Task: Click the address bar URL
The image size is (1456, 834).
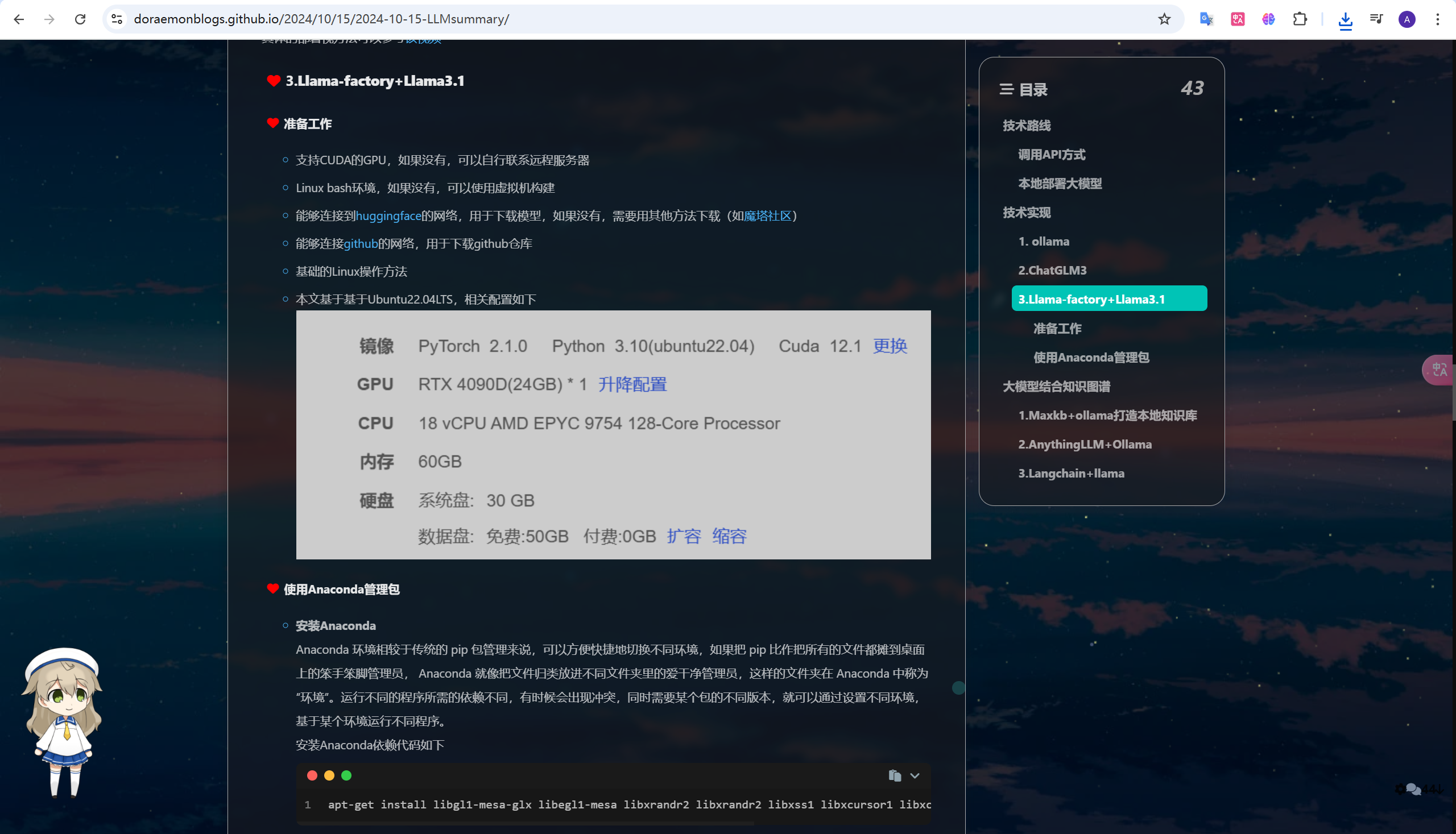Action: point(321,19)
